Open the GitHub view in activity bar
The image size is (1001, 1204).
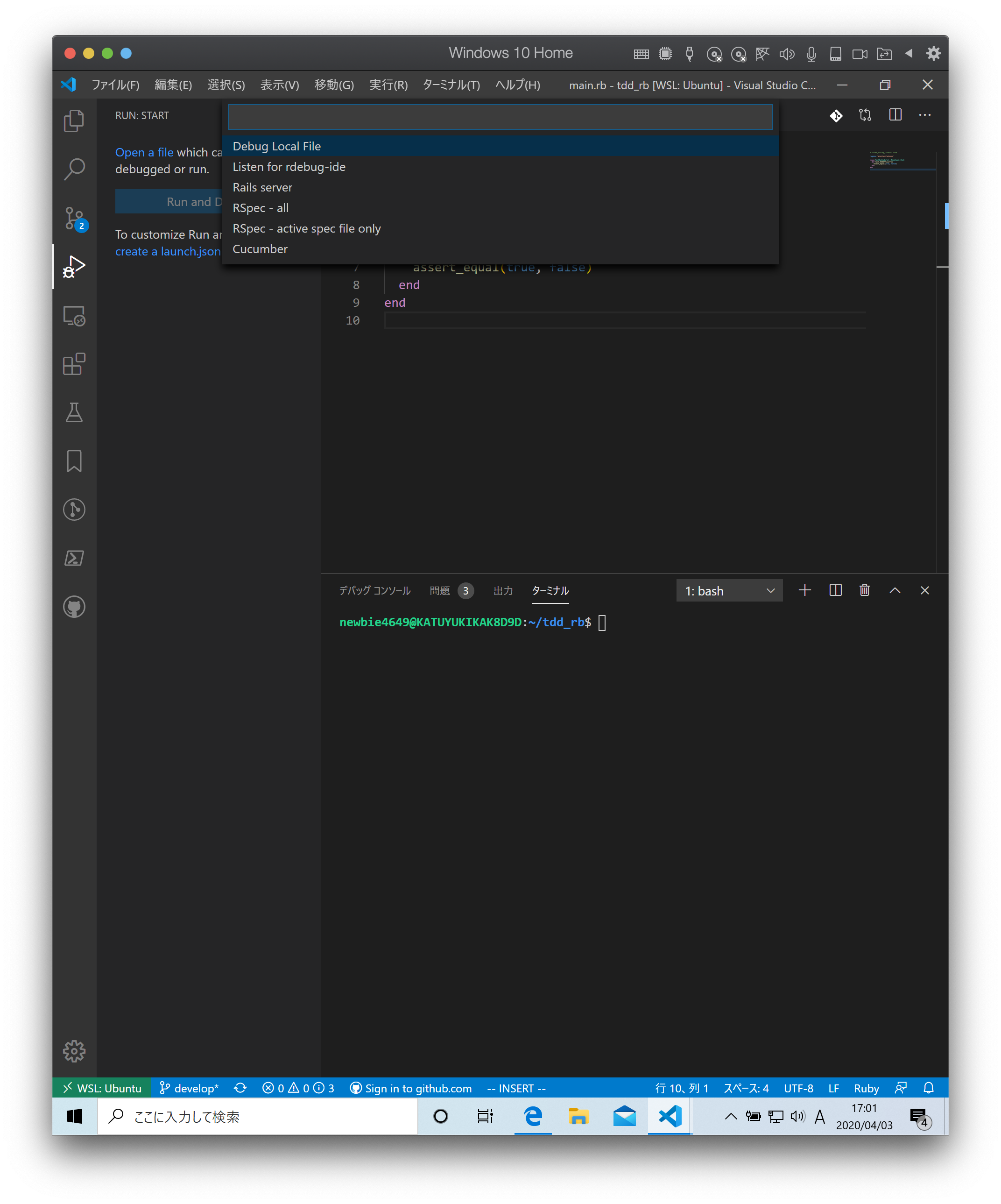74,607
